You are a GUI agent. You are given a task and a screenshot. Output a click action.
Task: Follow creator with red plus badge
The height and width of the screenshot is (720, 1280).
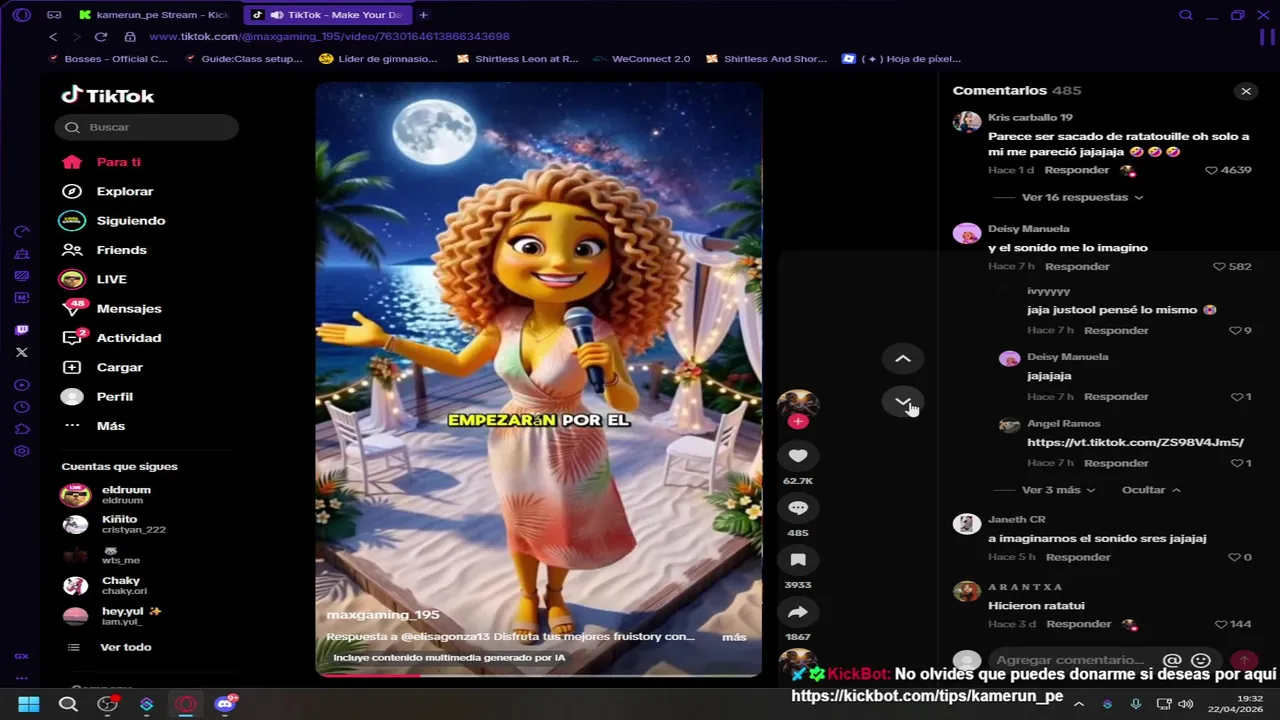point(797,421)
